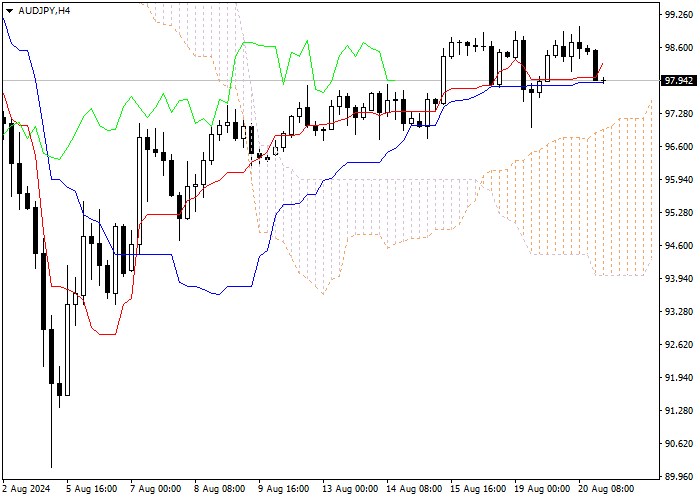Click the 7 Aug 00:00 time label

[155, 489]
